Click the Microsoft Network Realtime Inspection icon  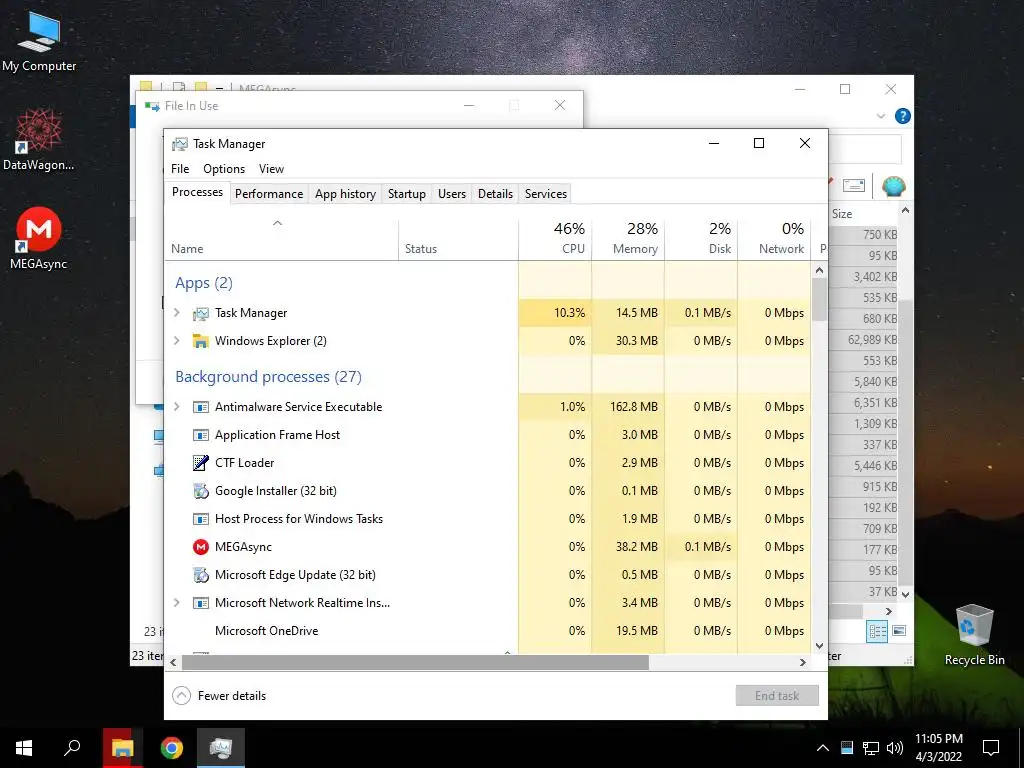[200, 603]
